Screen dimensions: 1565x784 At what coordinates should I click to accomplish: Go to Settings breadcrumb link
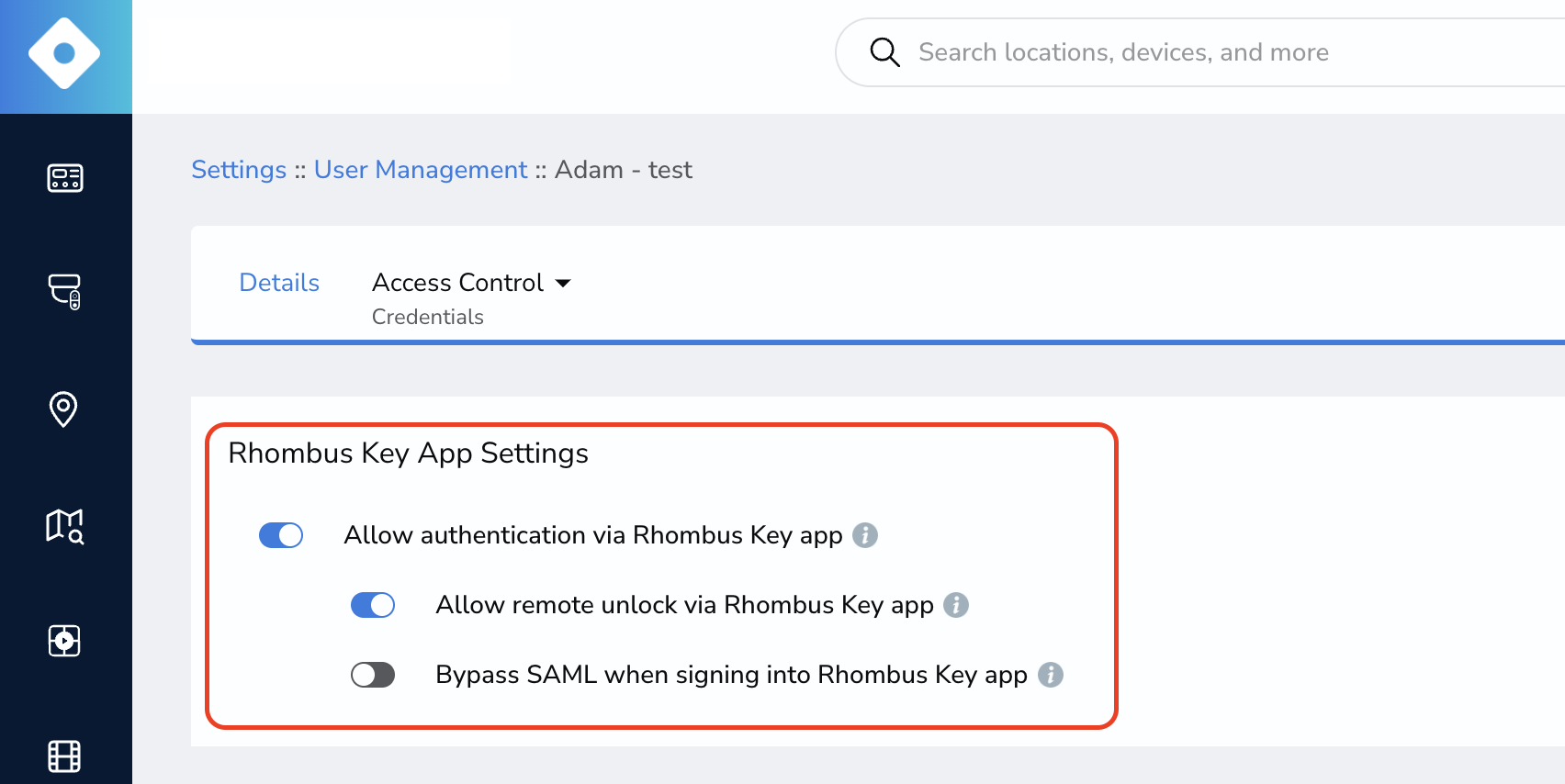pos(239,170)
